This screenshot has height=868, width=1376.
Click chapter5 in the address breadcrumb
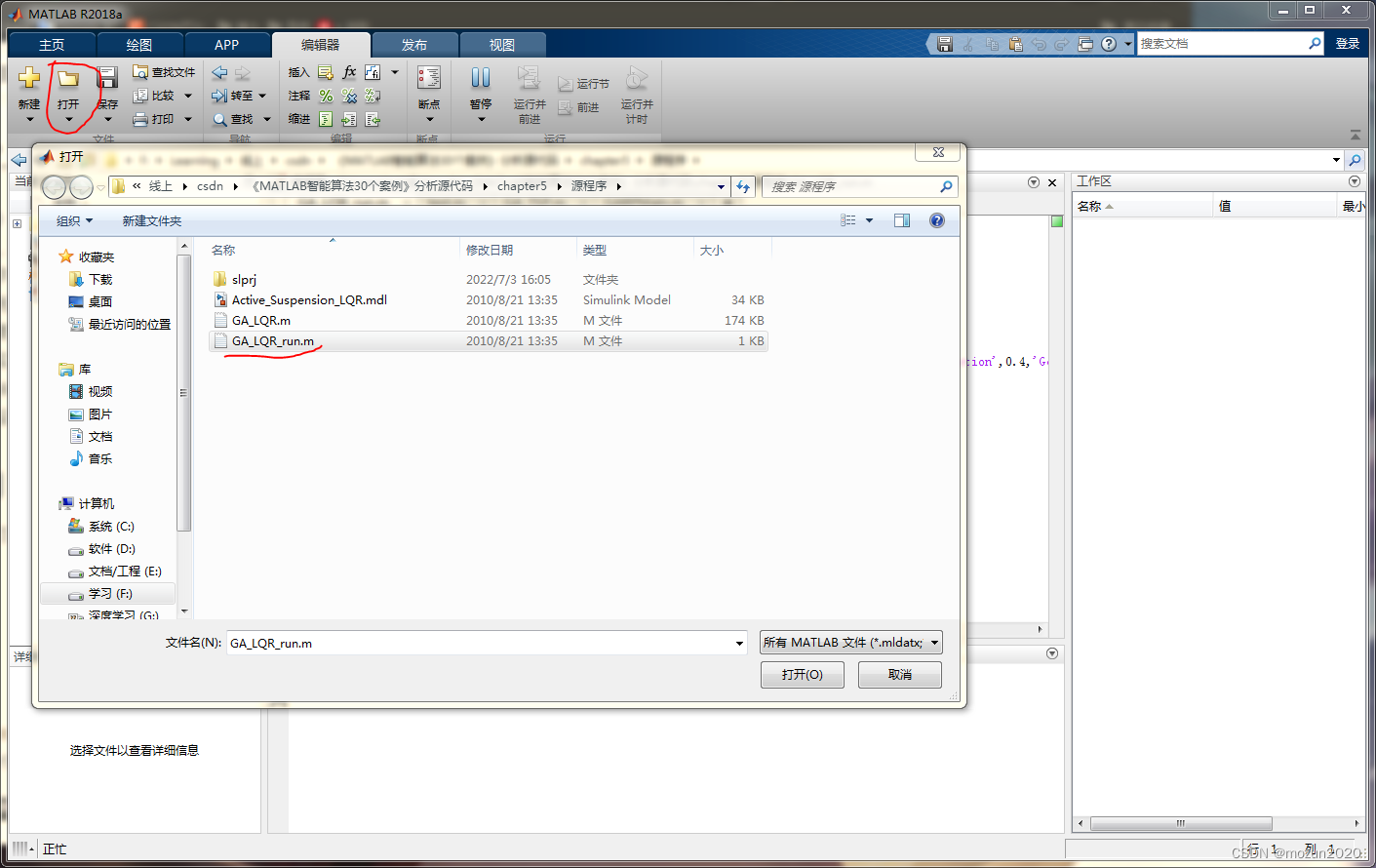click(x=522, y=186)
